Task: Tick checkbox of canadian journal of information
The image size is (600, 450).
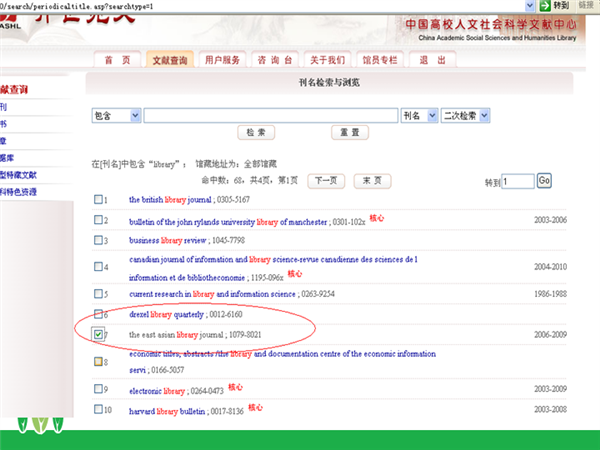Action: coord(98,266)
